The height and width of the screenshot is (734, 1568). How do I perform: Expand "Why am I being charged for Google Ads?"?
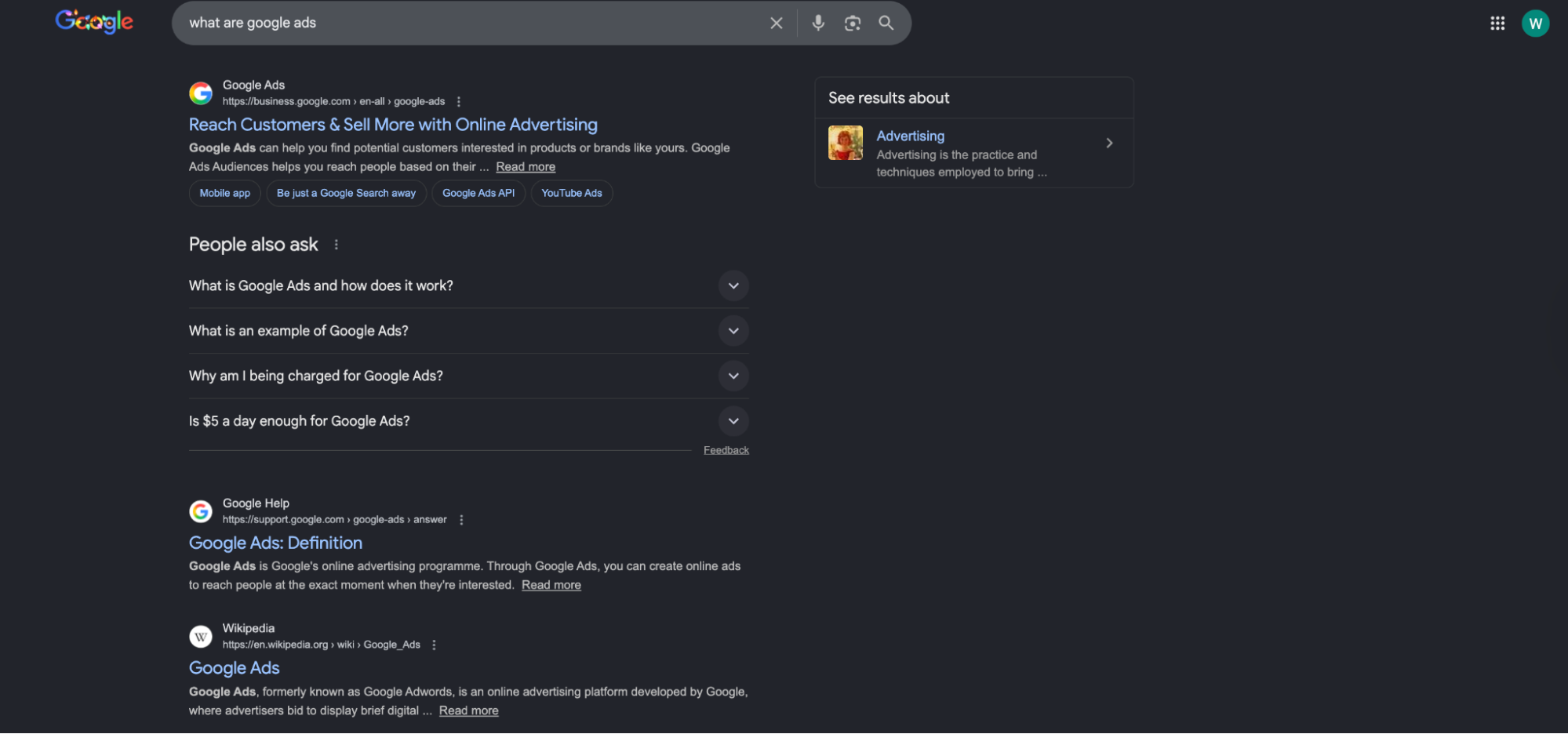733,376
